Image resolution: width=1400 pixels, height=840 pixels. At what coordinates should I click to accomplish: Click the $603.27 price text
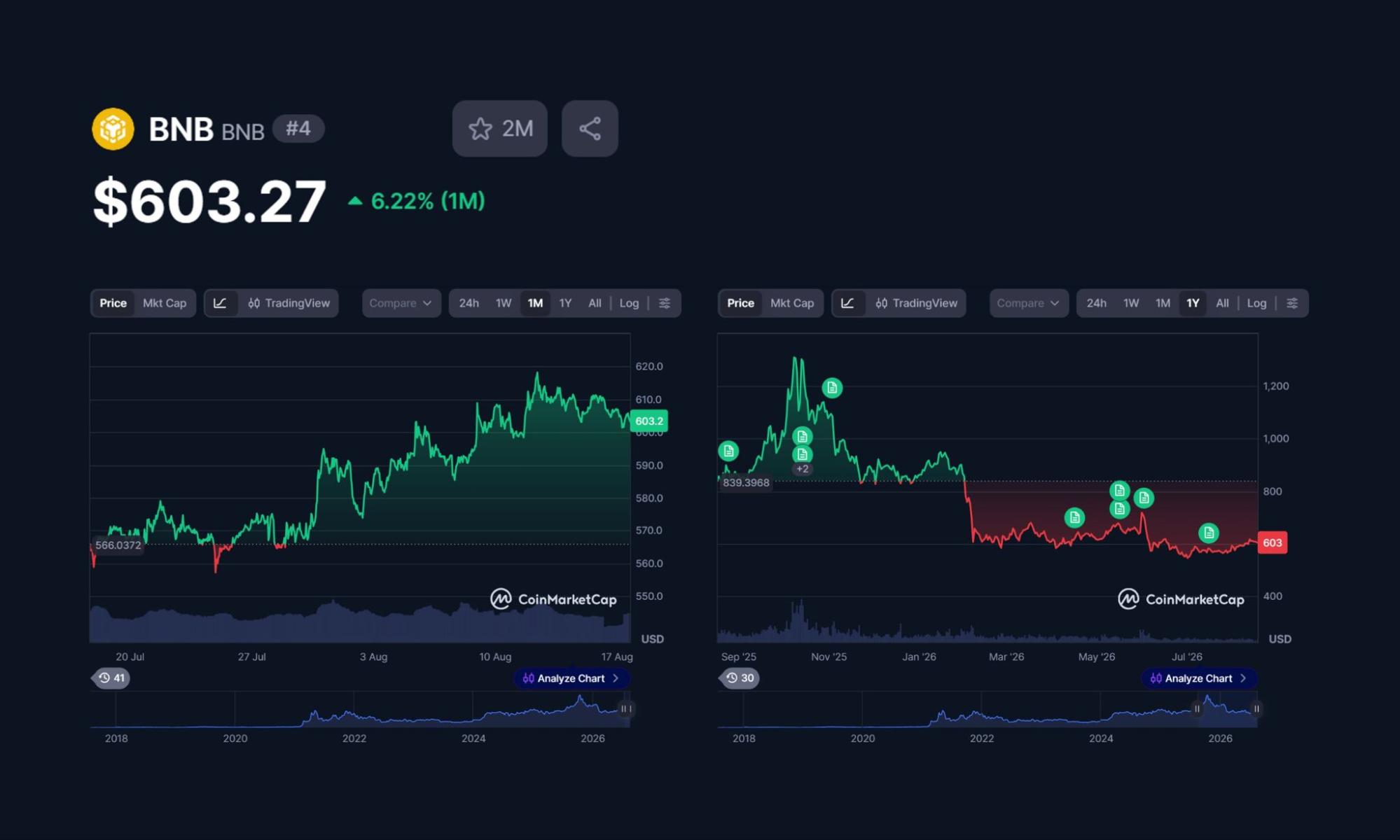[x=209, y=201]
